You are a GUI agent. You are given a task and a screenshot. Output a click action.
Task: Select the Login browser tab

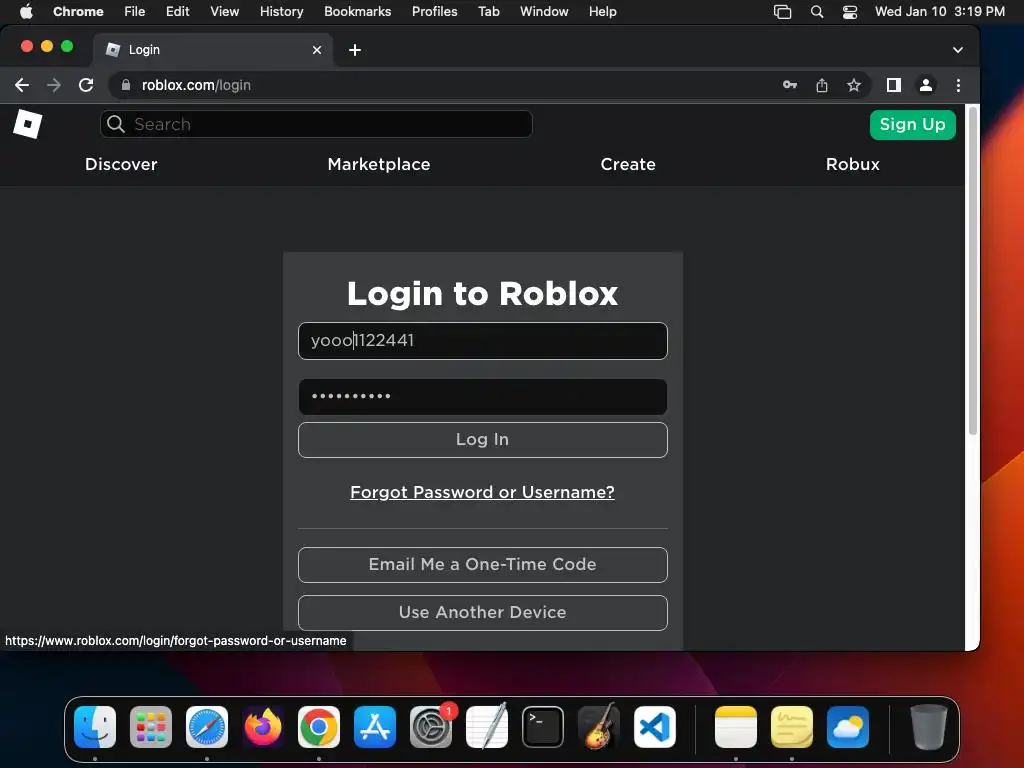click(x=212, y=50)
